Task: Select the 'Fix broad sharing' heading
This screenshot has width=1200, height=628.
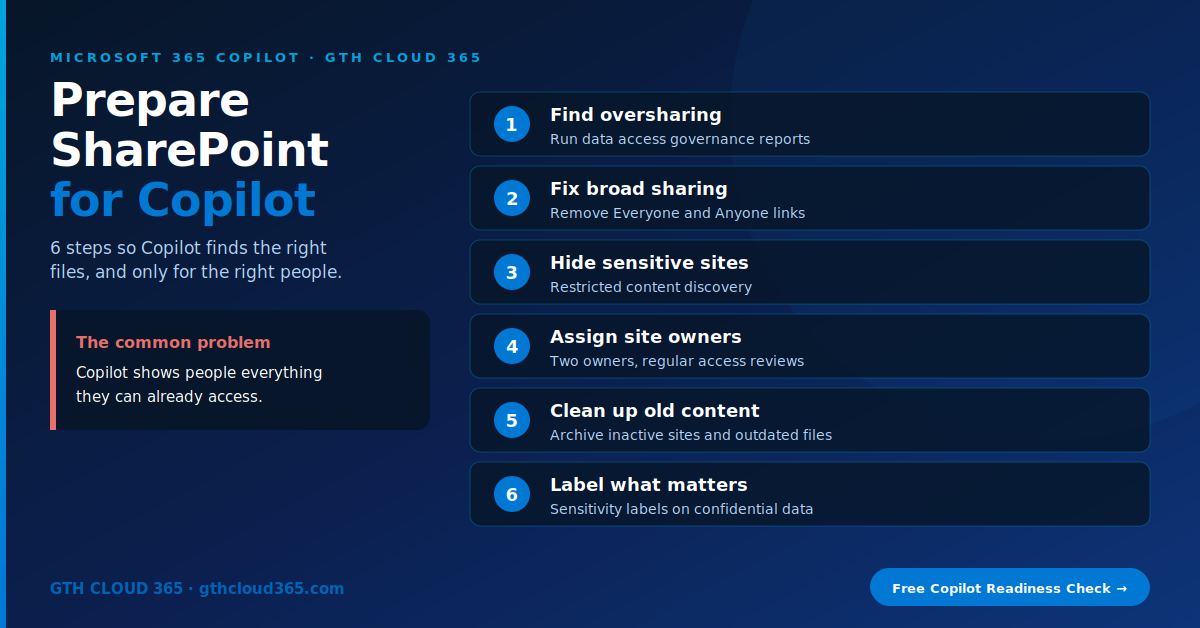Action: pos(639,189)
